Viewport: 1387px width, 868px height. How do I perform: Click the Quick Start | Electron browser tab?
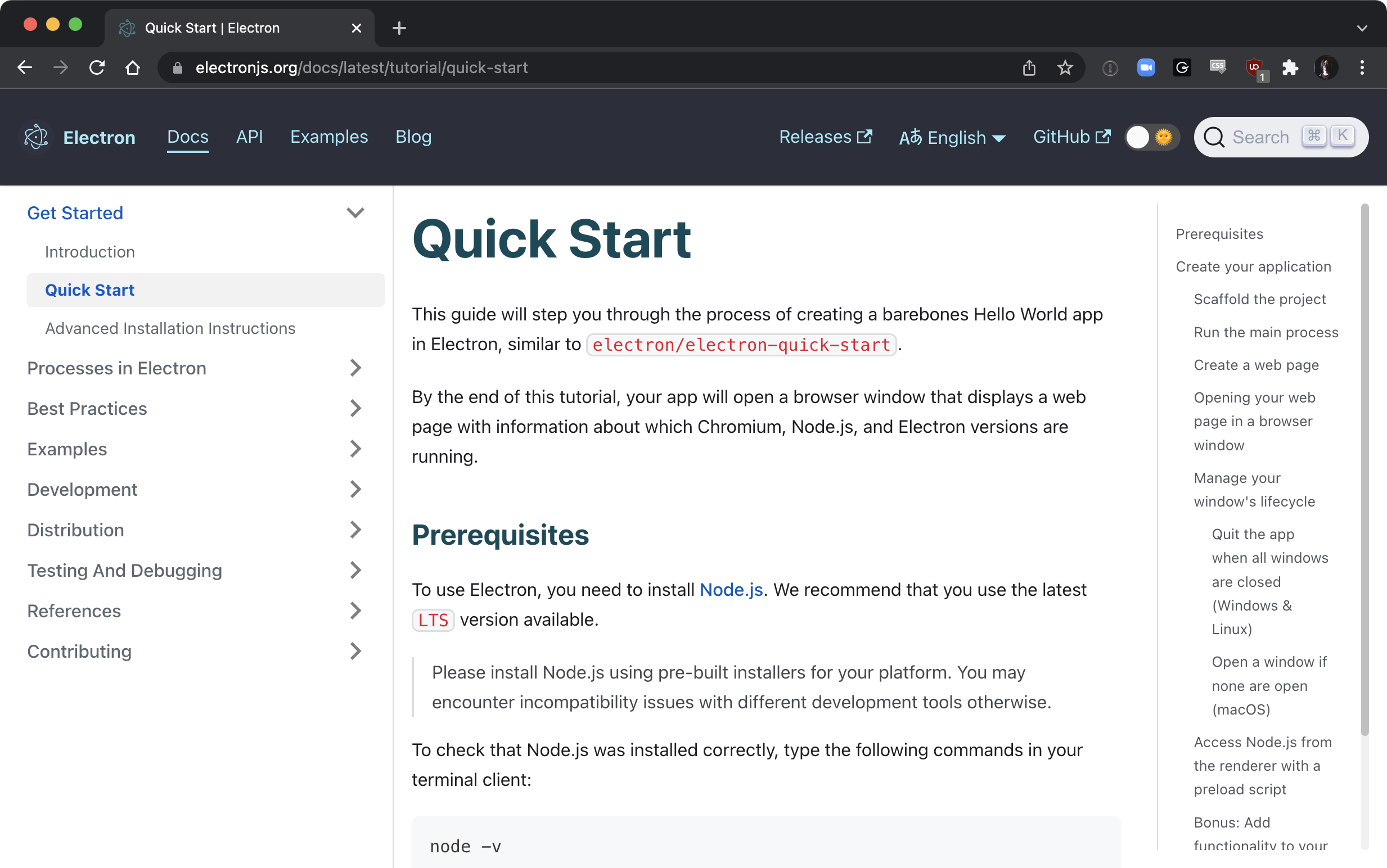coord(240,28)
